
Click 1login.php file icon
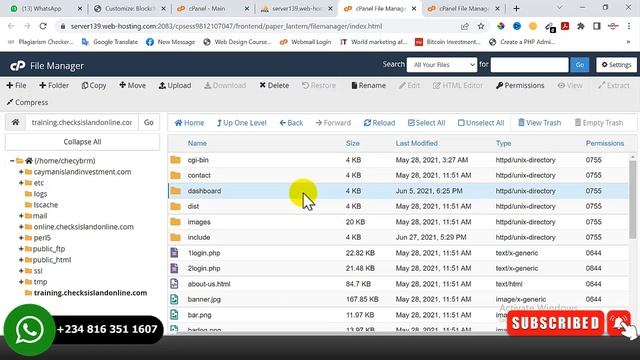[174, 253]
